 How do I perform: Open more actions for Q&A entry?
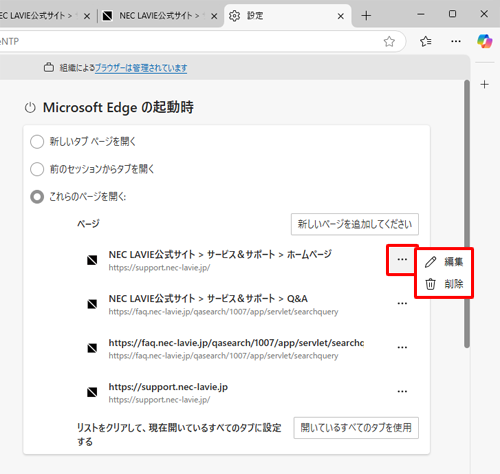point(402,303)
